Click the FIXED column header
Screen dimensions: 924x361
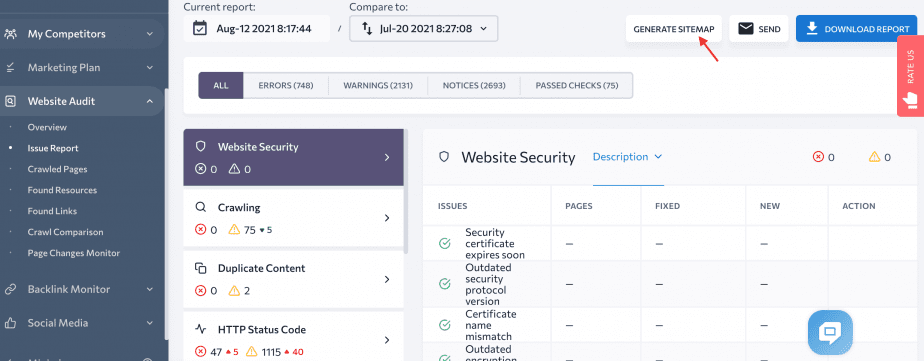[668, 206]
